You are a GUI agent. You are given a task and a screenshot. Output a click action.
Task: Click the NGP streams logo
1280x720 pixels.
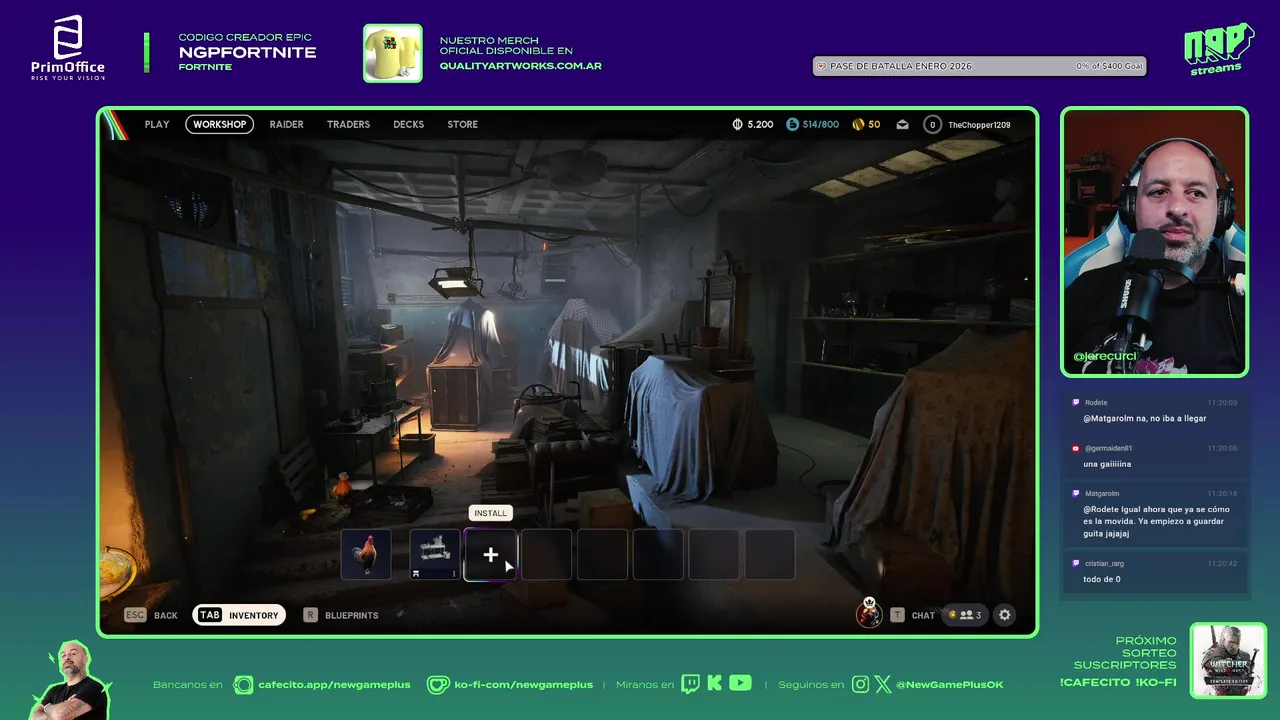click(1218, 48)
